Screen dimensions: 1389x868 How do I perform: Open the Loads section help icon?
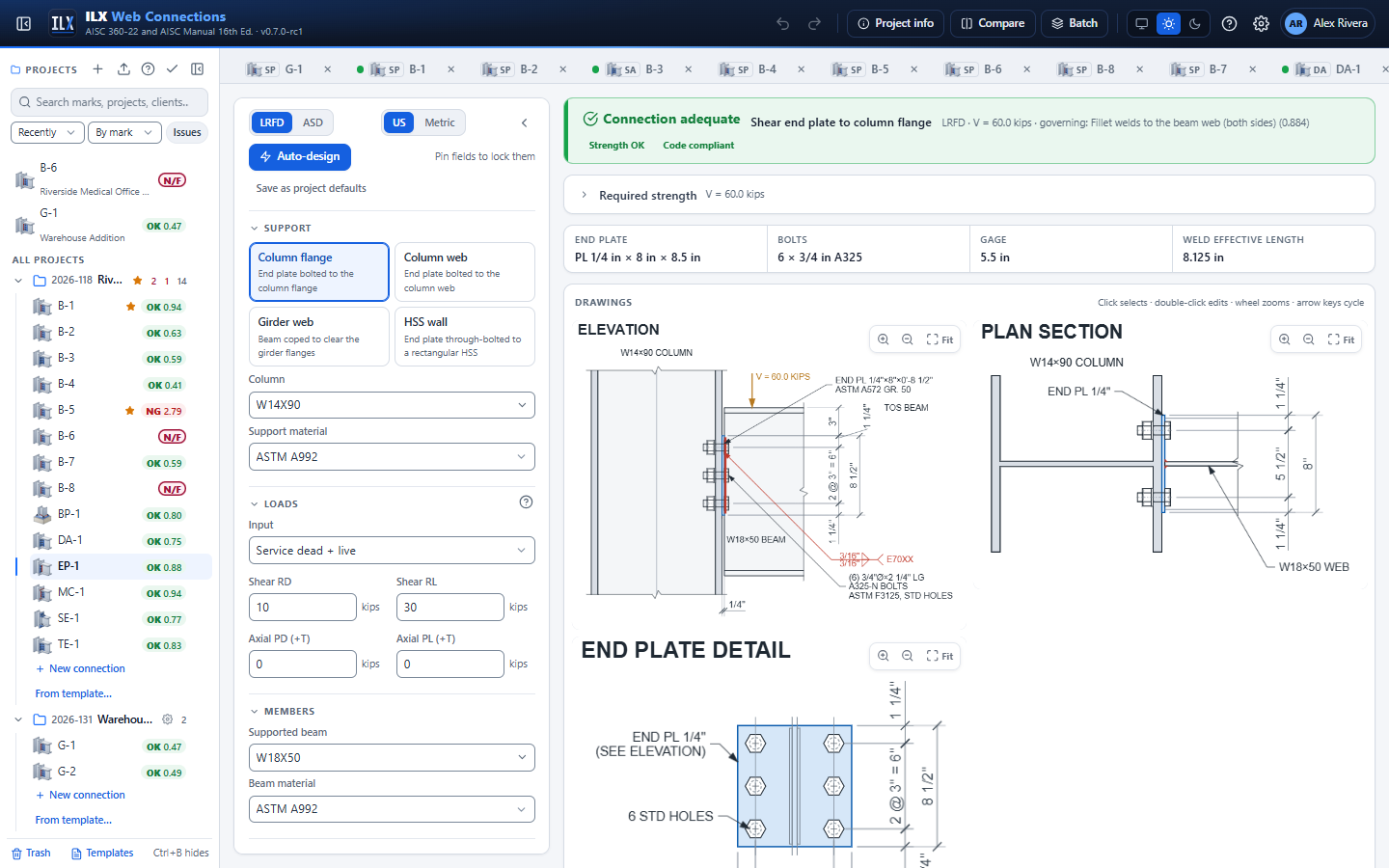526,502
